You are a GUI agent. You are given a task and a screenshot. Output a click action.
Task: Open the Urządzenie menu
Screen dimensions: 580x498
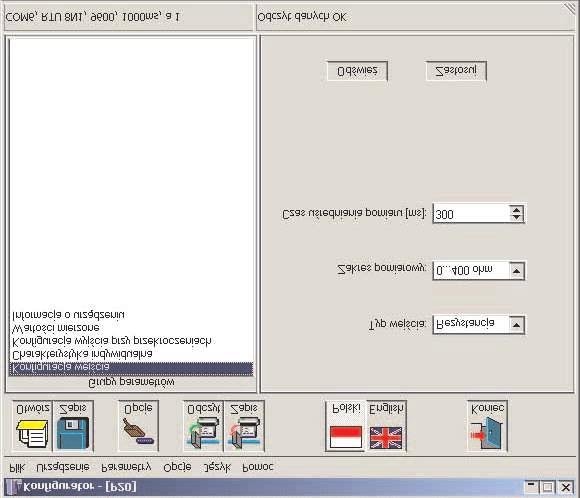63,468
